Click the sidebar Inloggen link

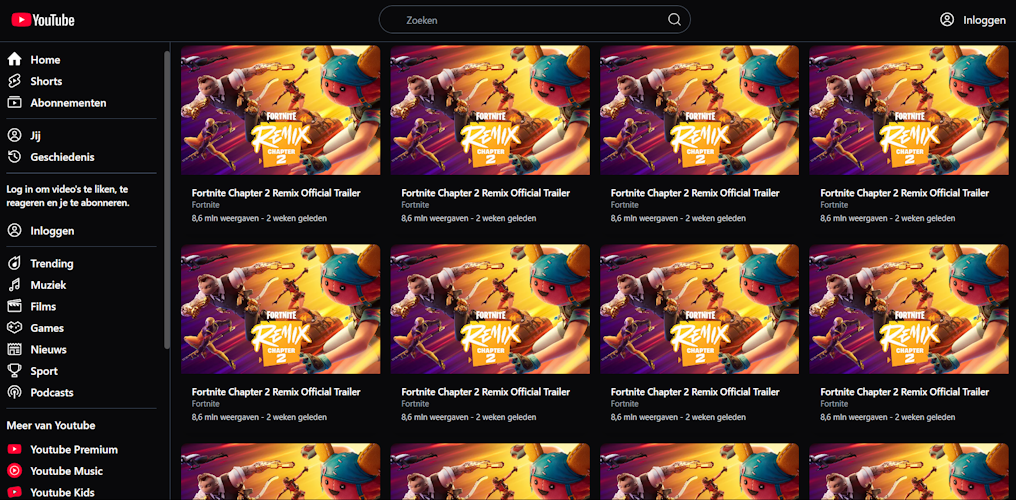point(52,231)
